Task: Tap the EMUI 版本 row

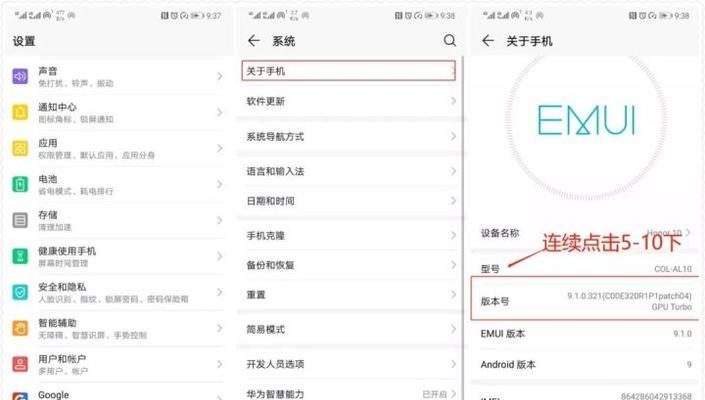Action: pyautogui.click(x=585, y=334)
